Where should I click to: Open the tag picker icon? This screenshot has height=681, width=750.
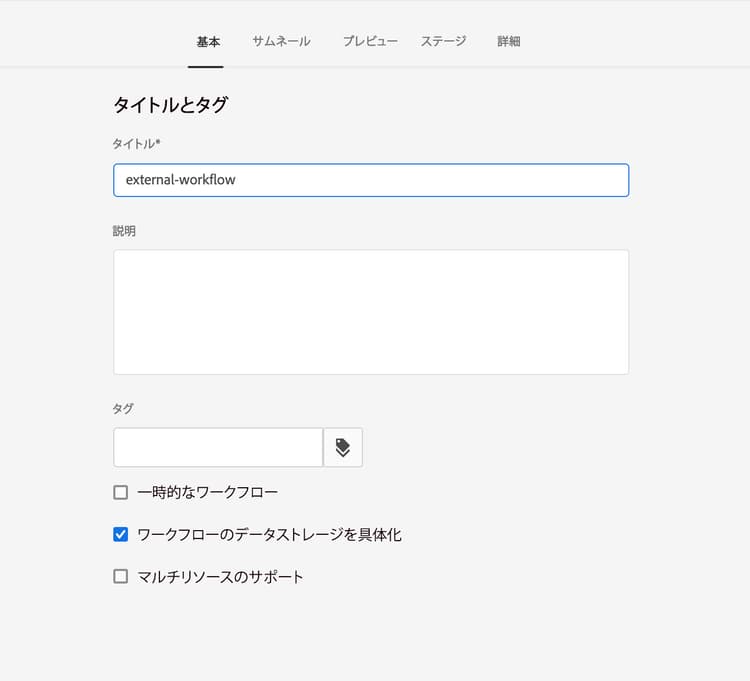point(343,448)
